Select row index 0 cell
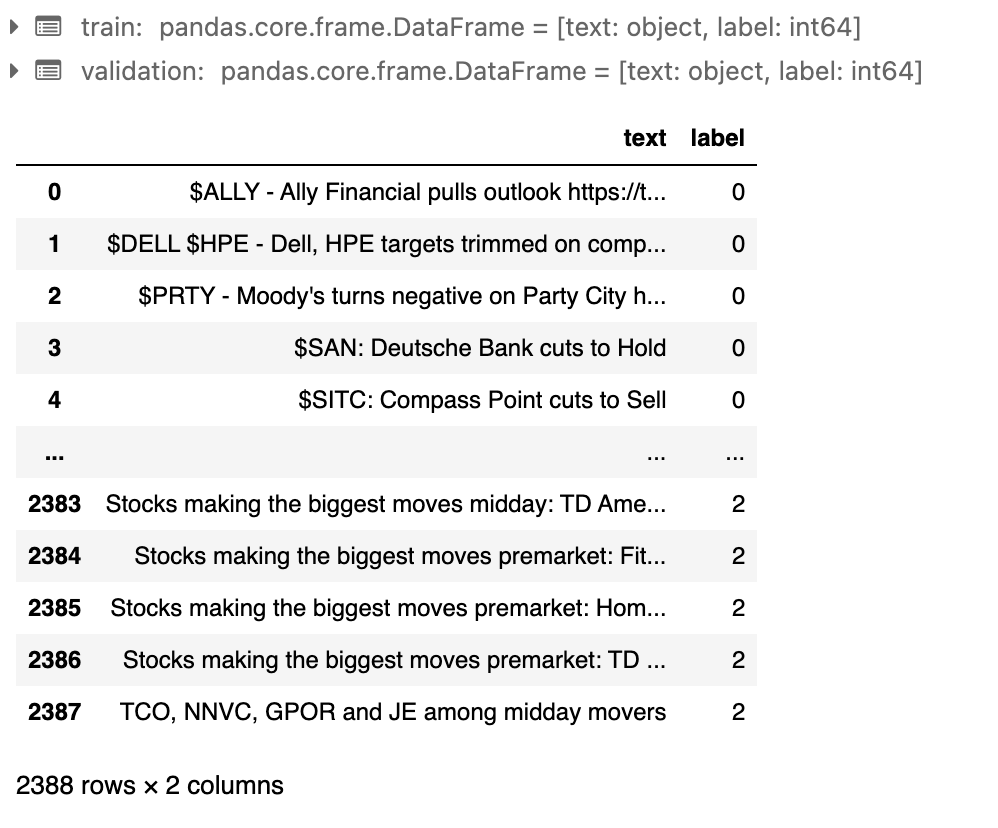This screenshot has width=998, height=828. [x=54, y=192]
